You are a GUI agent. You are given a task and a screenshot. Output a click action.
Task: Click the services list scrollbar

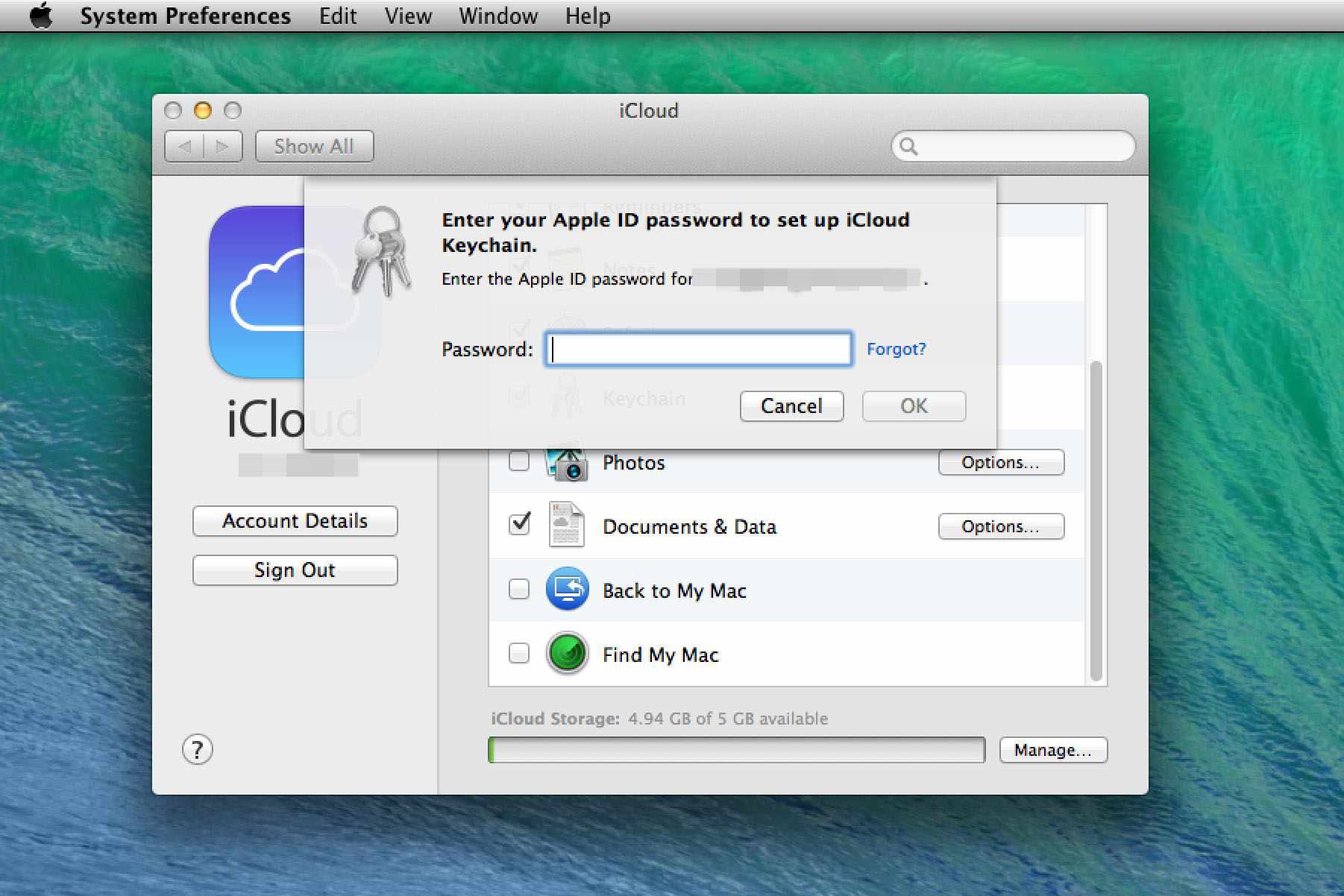pos(1096,520)
